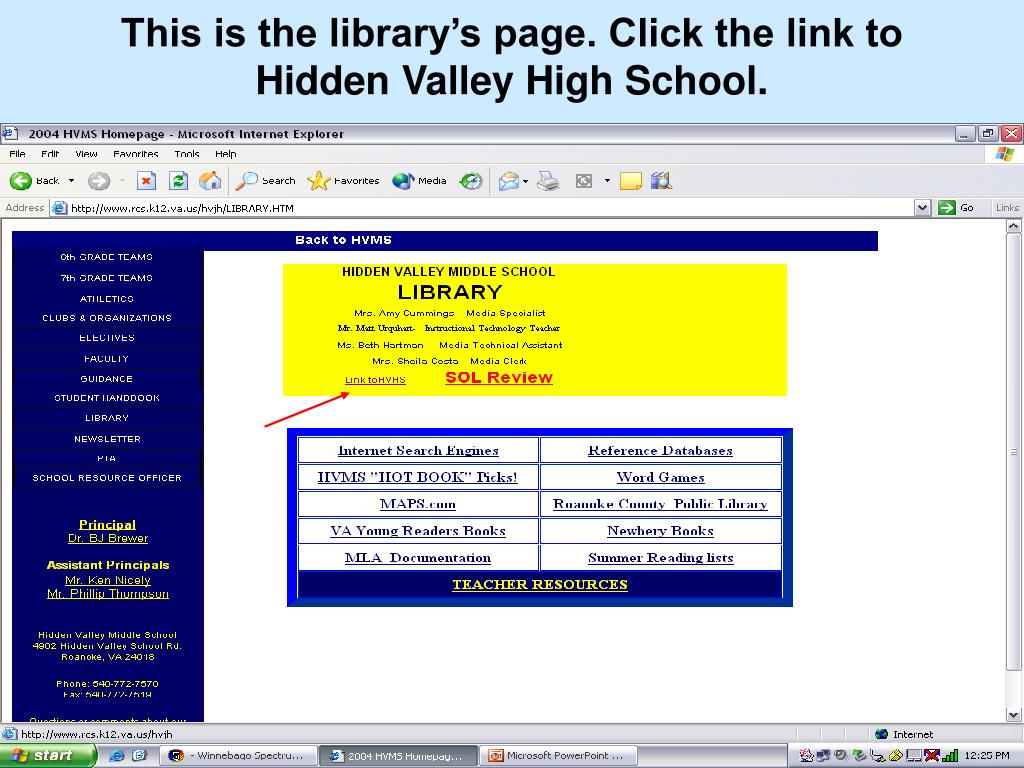This screenshot has height=768, width=1024.
Task: Select ATHLETICS in sidebar
Action: (x=107, y=298)
